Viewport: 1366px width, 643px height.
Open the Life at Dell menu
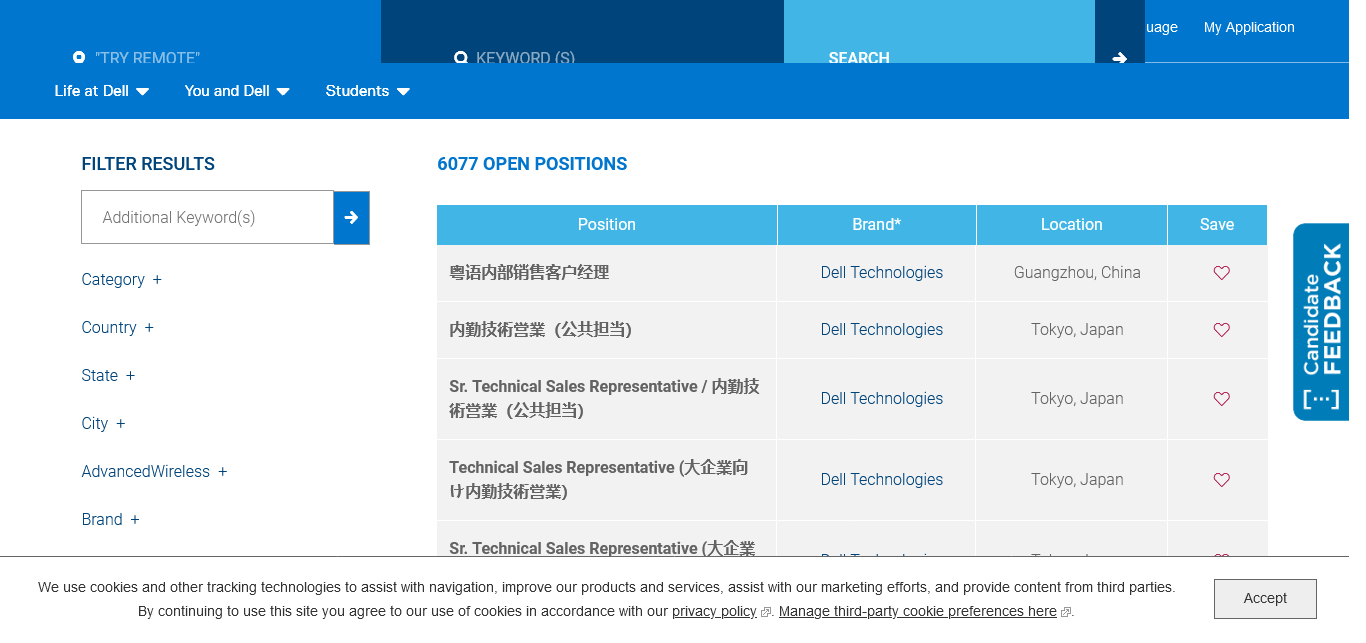tap(101, 91)
